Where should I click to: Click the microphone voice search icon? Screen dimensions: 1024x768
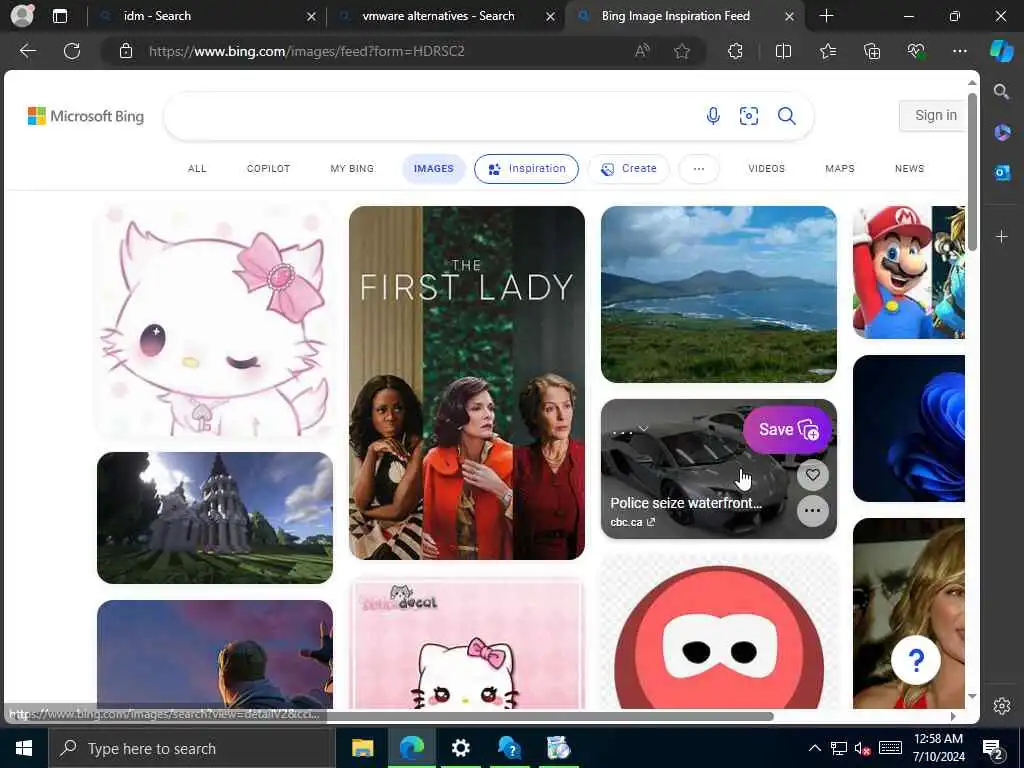tap(713, 116)
